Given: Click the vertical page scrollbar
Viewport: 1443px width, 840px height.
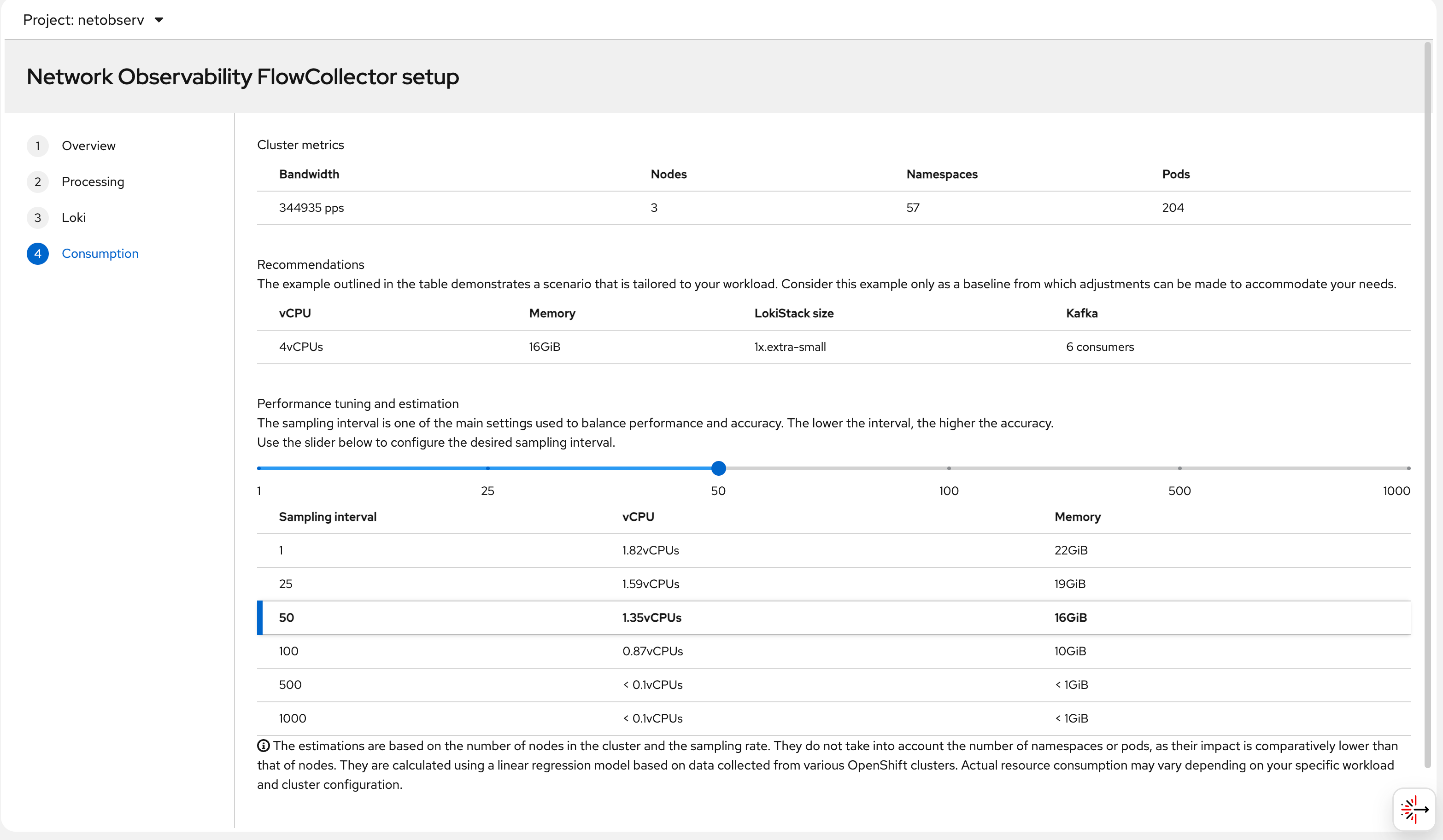Looking at the screenshot, I should click(1427, 401).
